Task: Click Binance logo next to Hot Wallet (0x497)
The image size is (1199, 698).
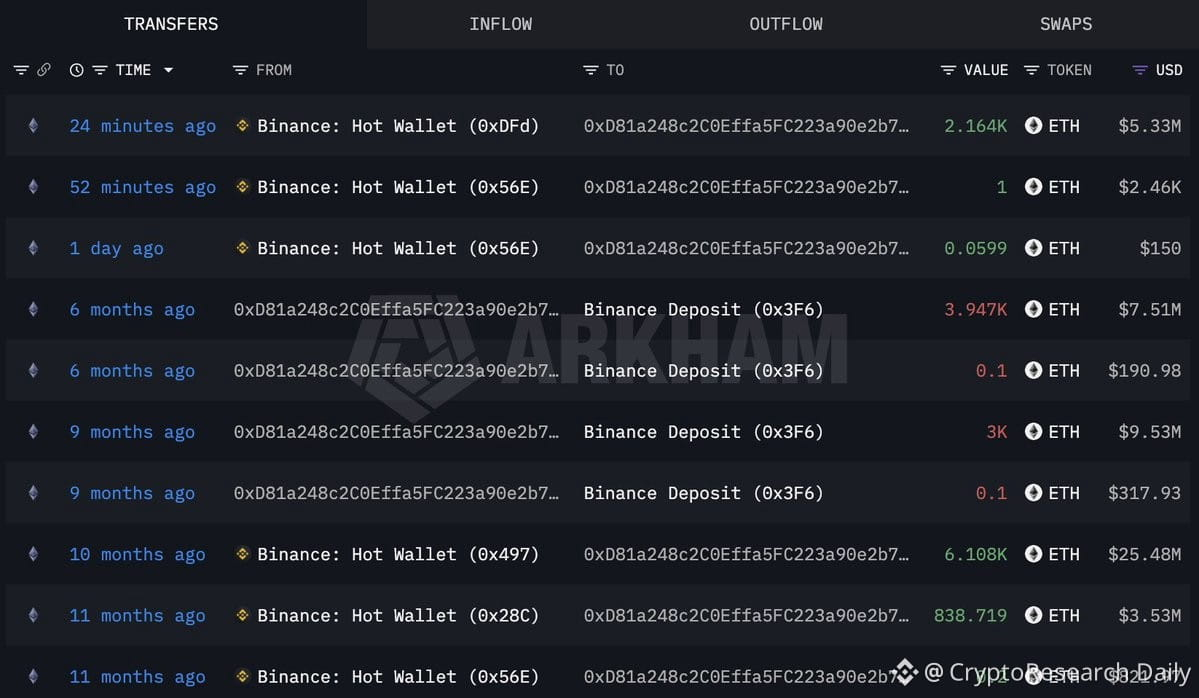Action: pos(242,554)
